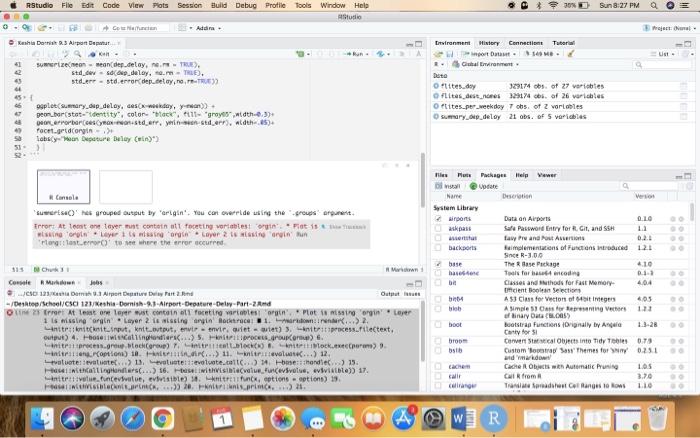
Task: Open the Run options dropdown arrow
Action: [367, 54]
